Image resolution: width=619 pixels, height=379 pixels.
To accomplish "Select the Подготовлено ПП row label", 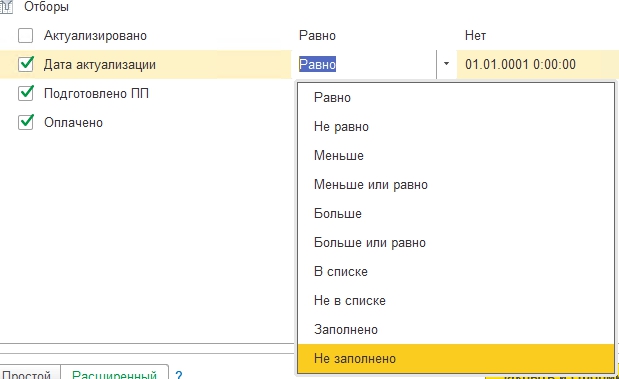I will pyautogui.click(x=96, y=94).
